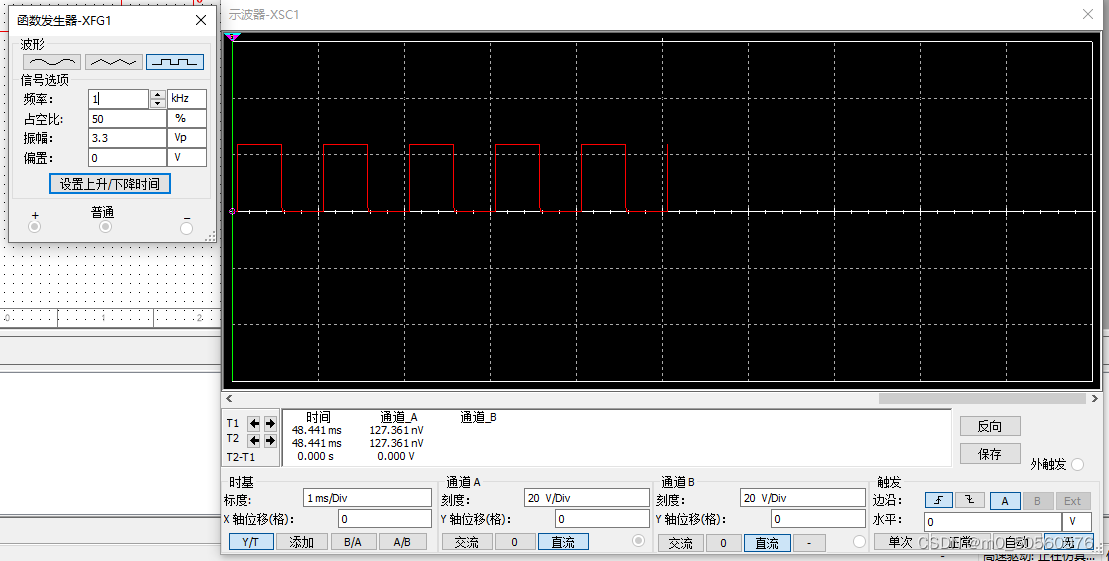Screen dimensions: 1109x561
Task: Select the sine waveform in function generator
Action: (52, 62)
